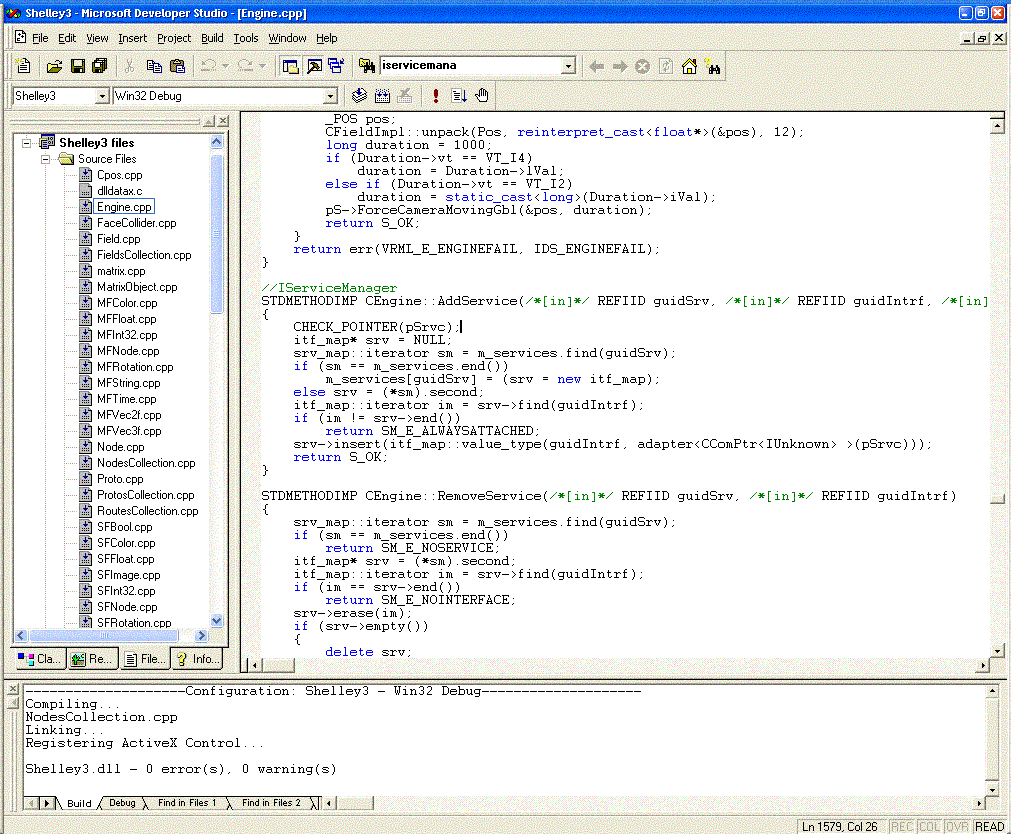Switch to the InfoView tab
Screen dimensions: 1011x834
[197, 659]
